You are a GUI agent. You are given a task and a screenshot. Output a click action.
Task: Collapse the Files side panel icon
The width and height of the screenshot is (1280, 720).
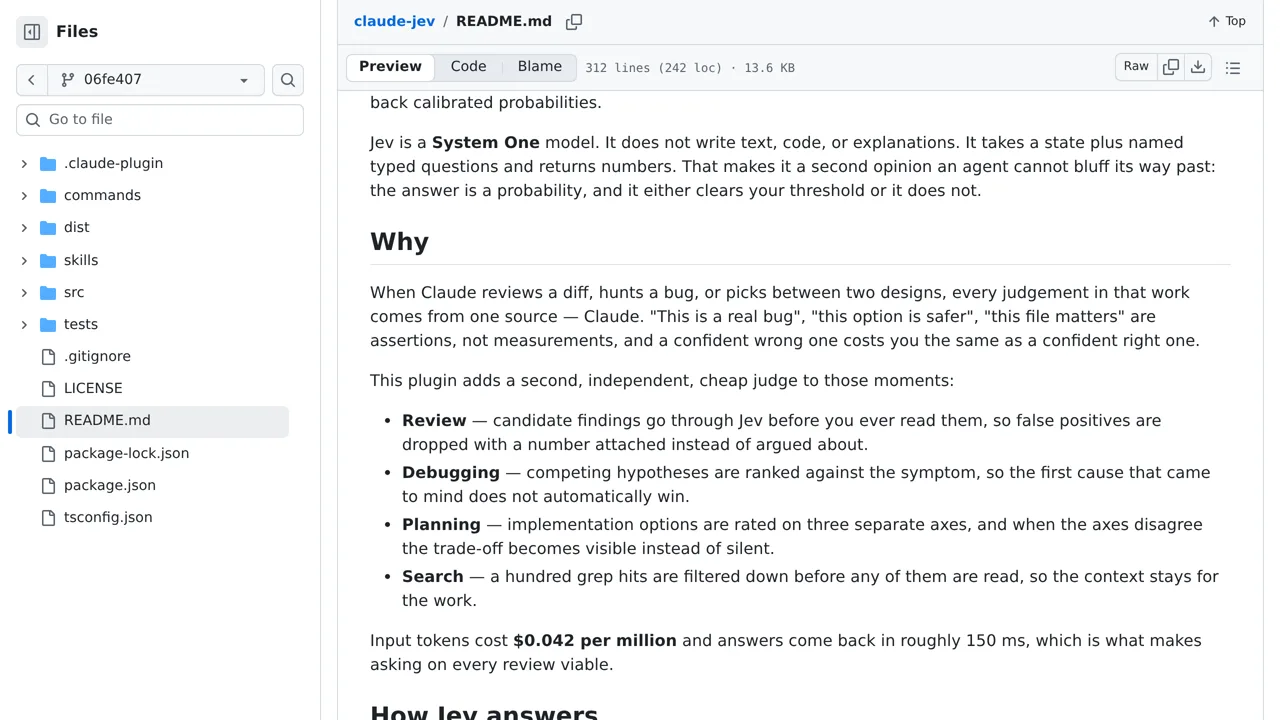click(32, 32)
